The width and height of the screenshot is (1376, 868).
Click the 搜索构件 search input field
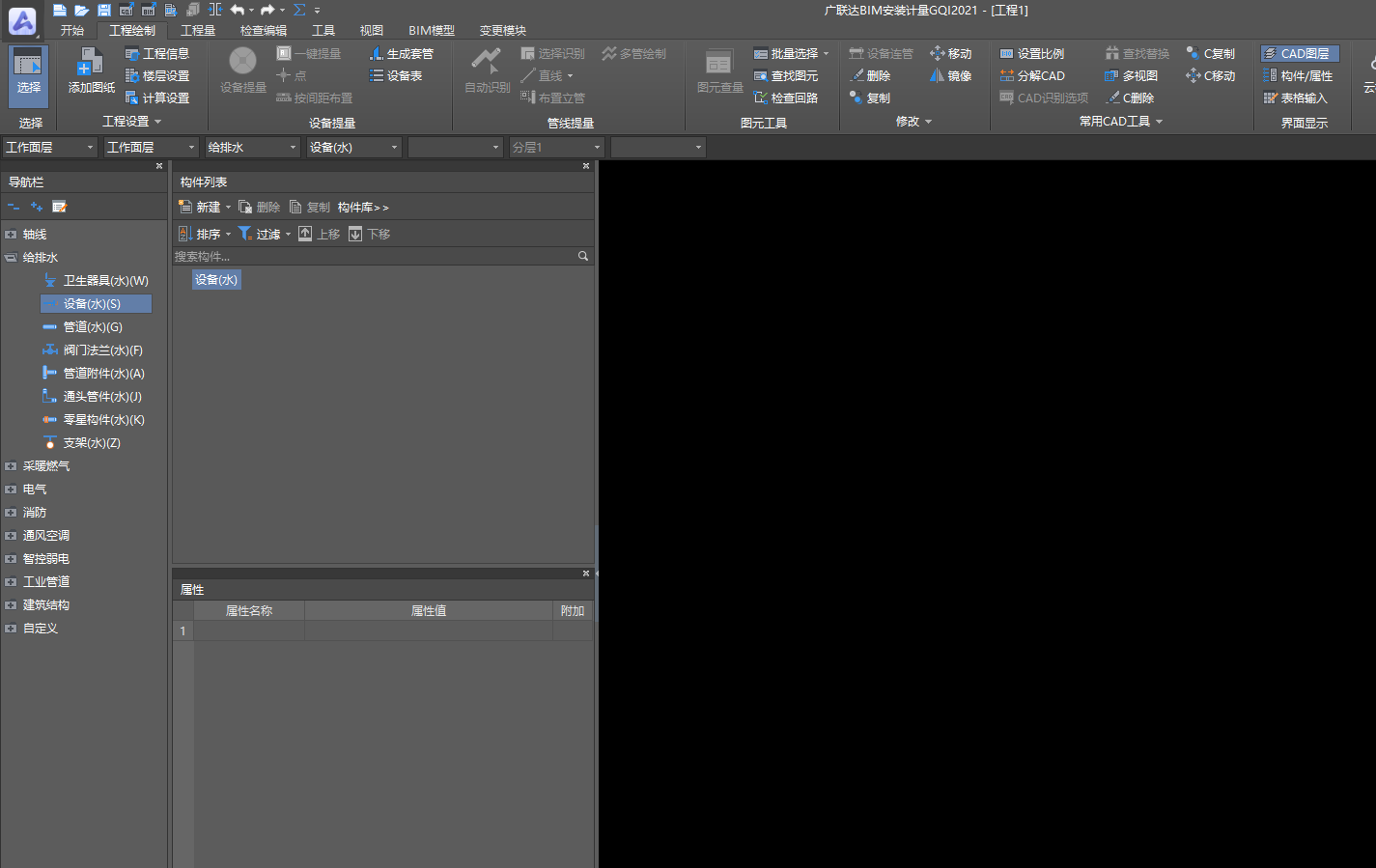coord(375,257)
